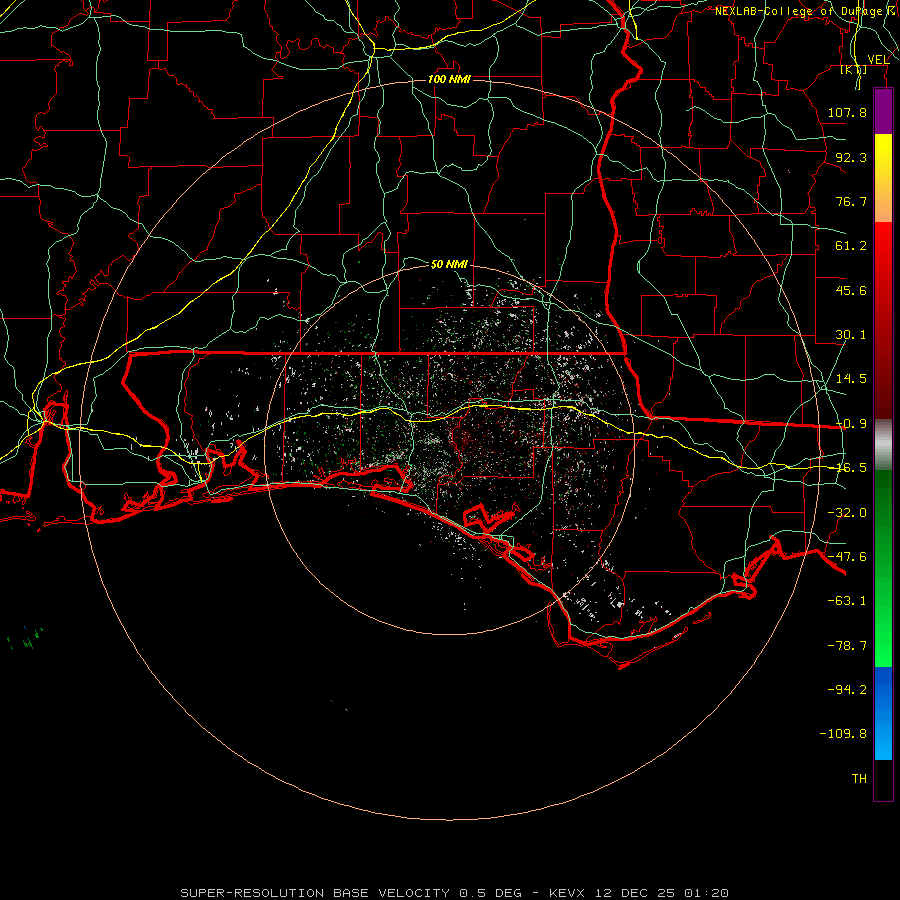This screenshot has height=900, width=900.
Task: Select the -78.7 value on velocity scale
Action: pos(847,646)
